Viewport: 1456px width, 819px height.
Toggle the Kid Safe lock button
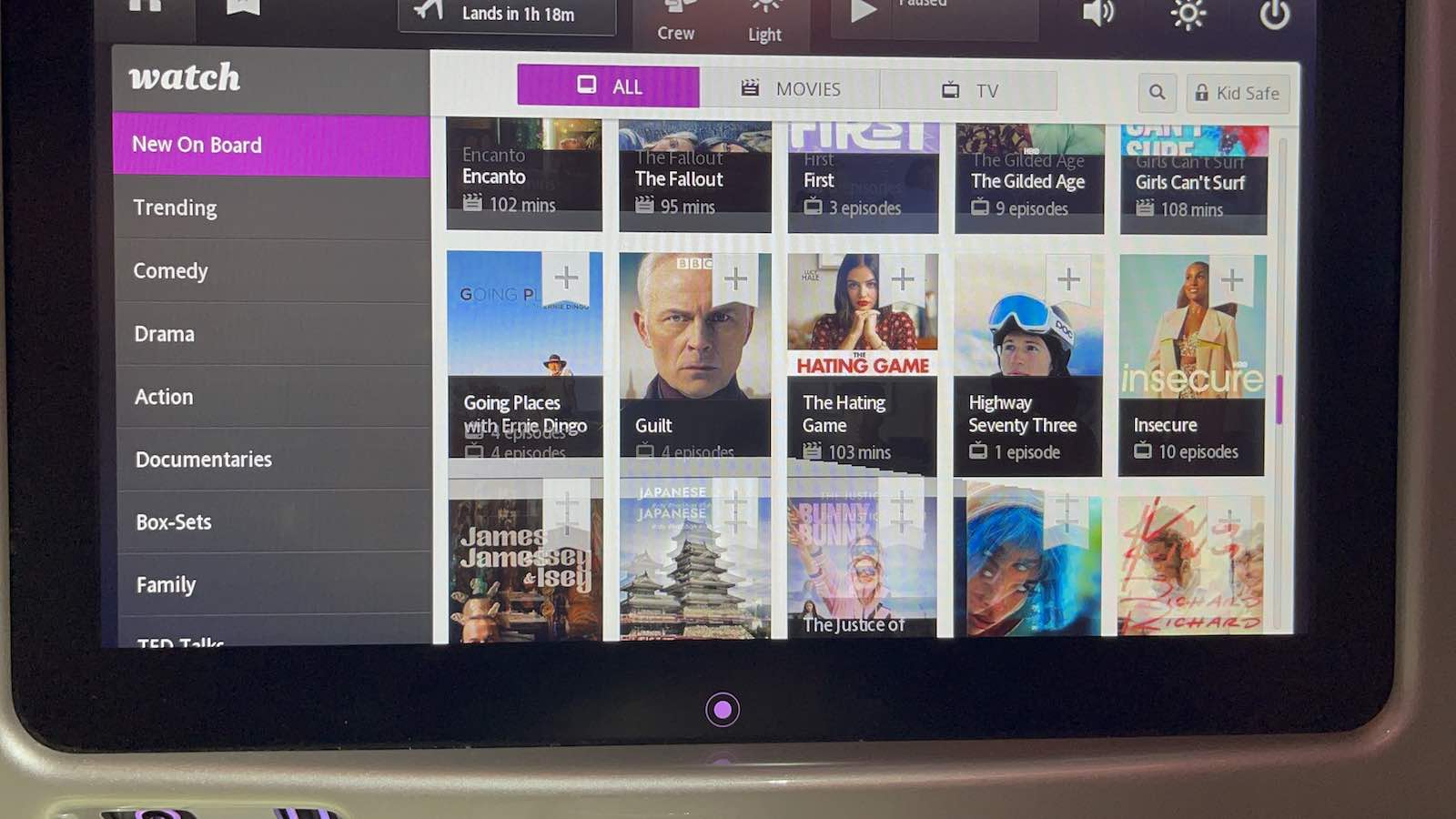pos(1238,93)
